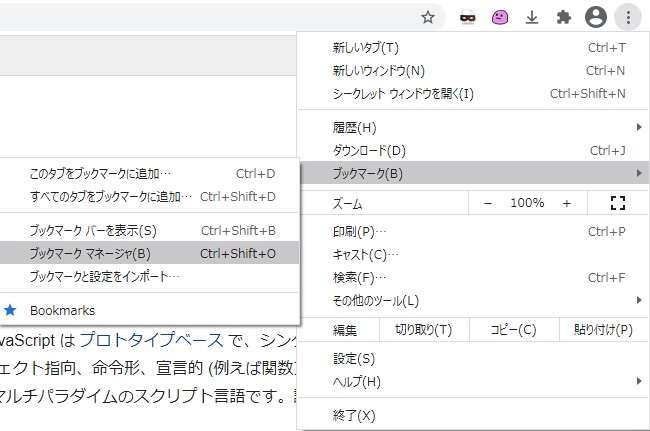Open the downloads arrow icon
The height and width of the screenshot is (431, 650).
(x=532, y=17)
